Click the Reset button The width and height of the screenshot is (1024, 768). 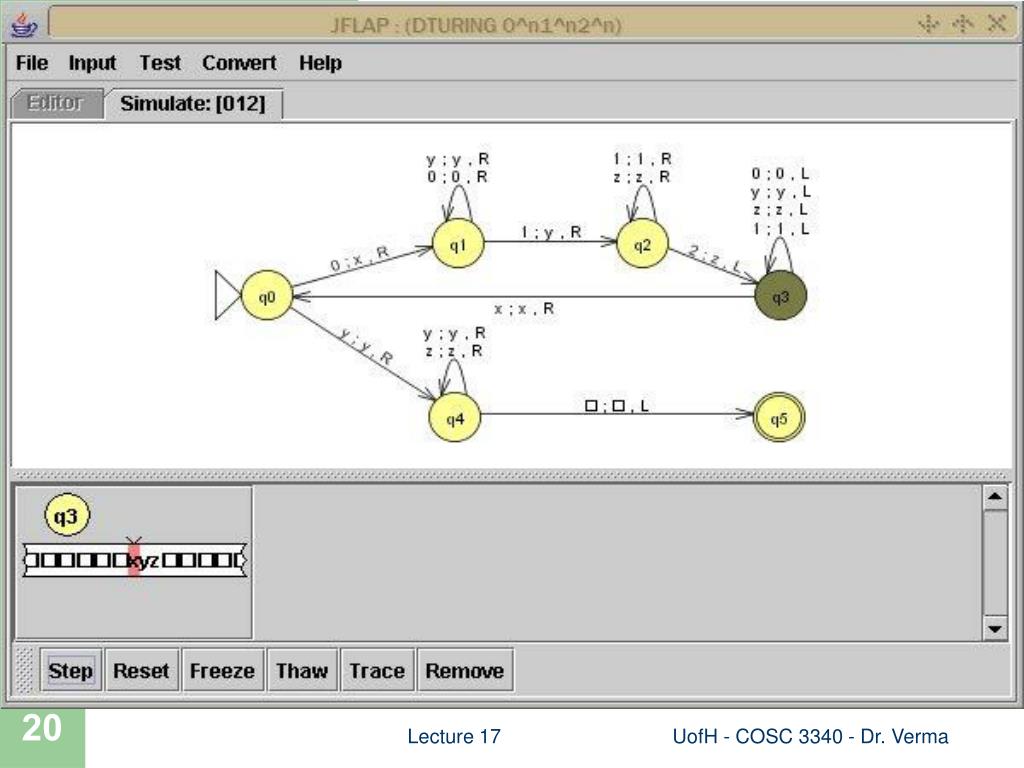(x=141, y=671)
